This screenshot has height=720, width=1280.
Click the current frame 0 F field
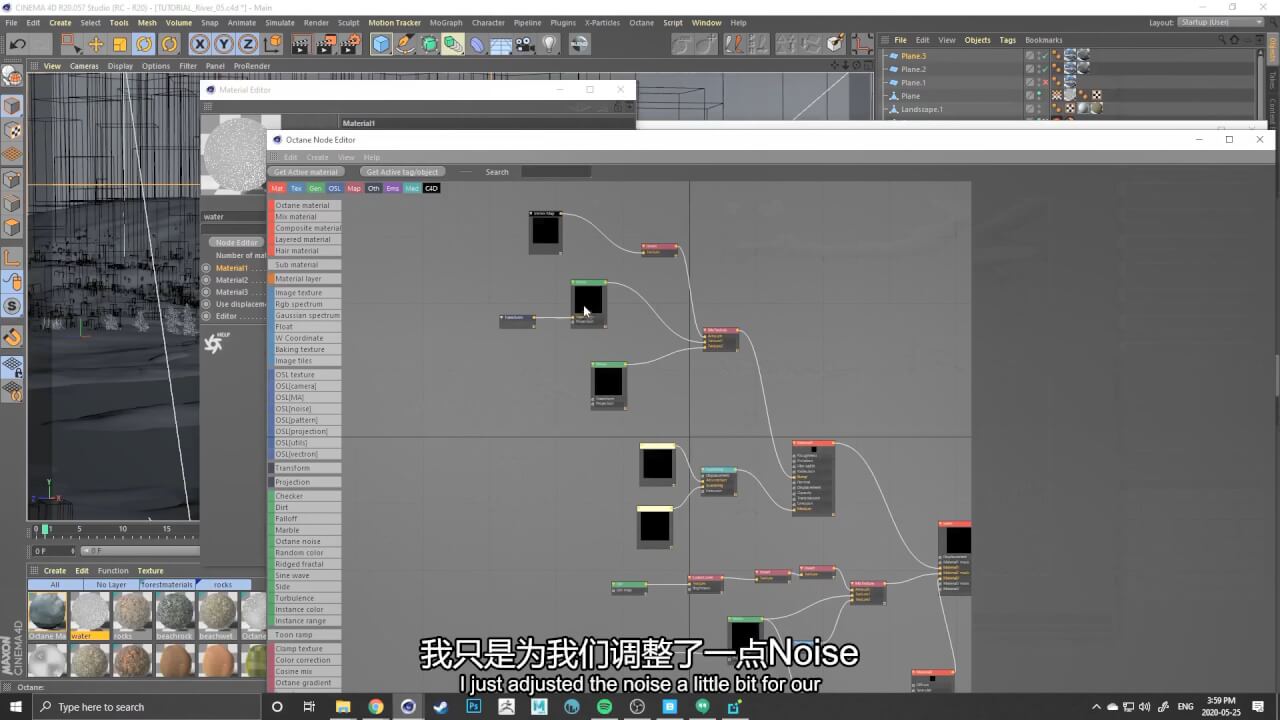point(52,551)
